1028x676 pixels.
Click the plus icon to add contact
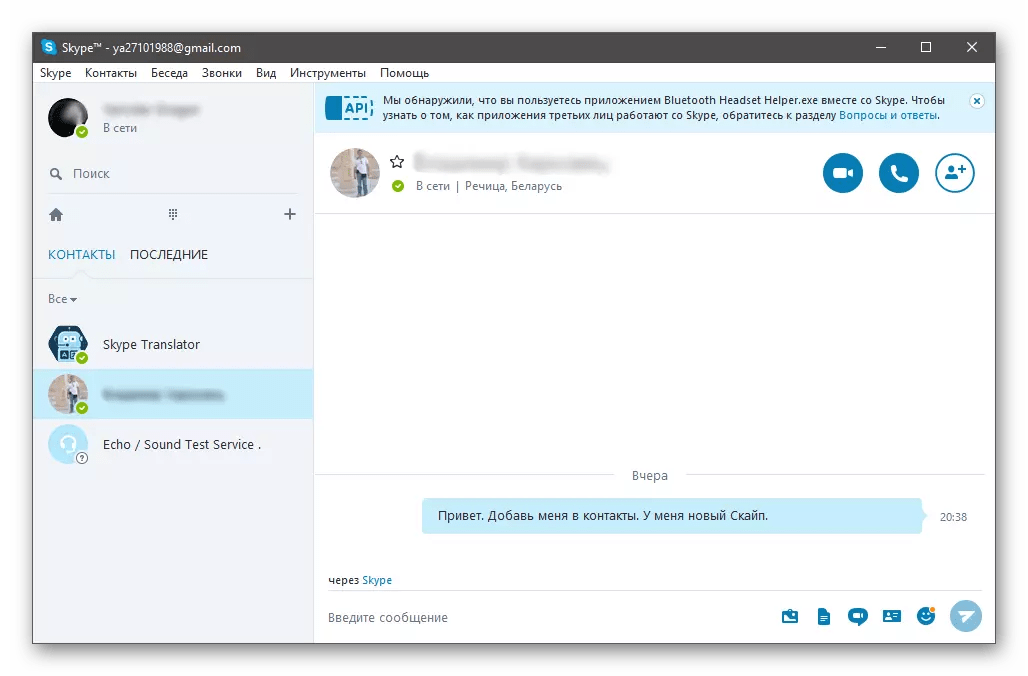click(x=290, y=214)
